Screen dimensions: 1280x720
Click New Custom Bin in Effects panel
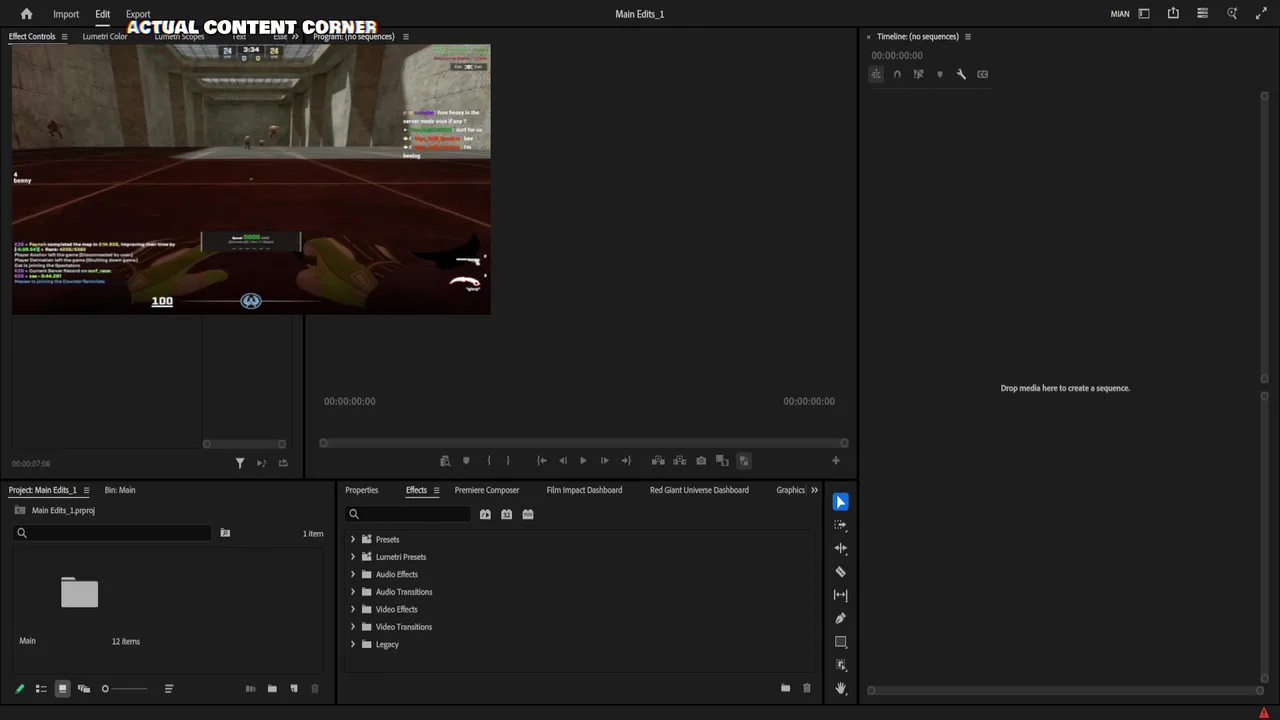(x=785, y=688)
